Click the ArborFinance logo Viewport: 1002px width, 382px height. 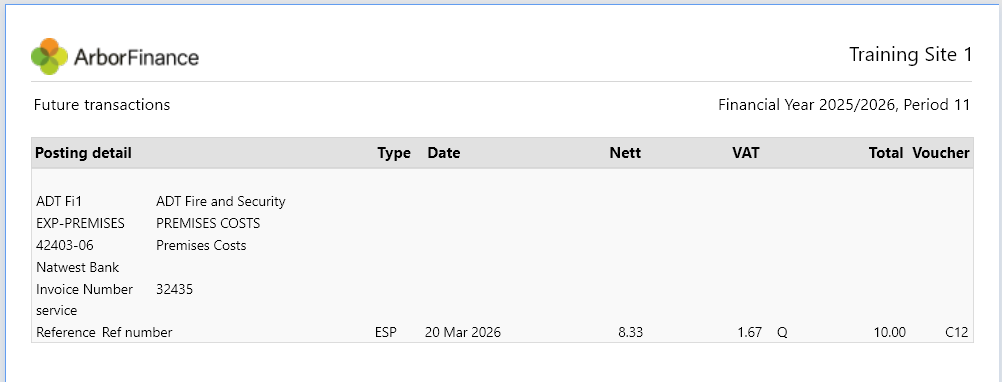click(x=115, y=56)
